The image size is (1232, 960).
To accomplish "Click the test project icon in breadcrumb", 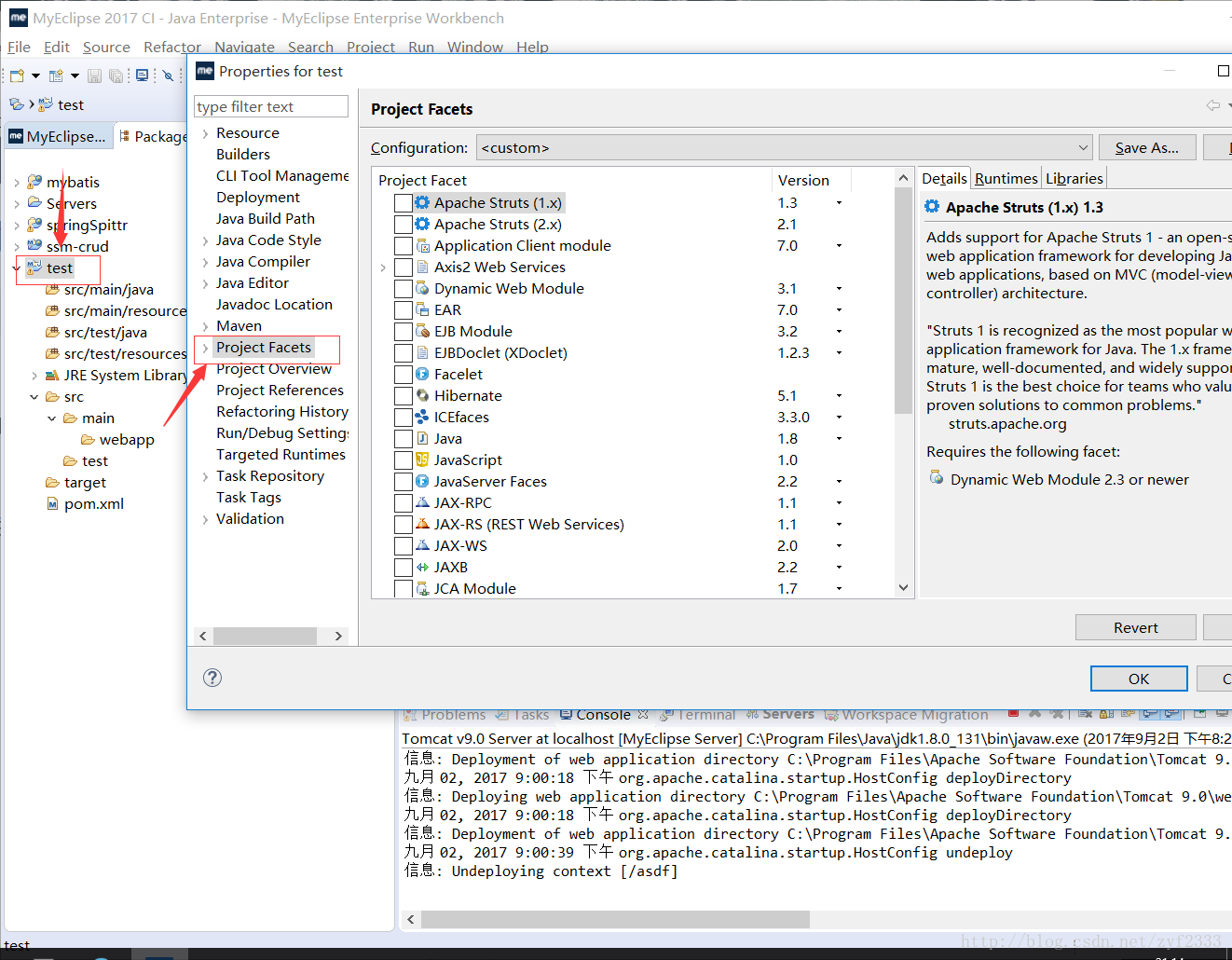I will tap(45, 104).
